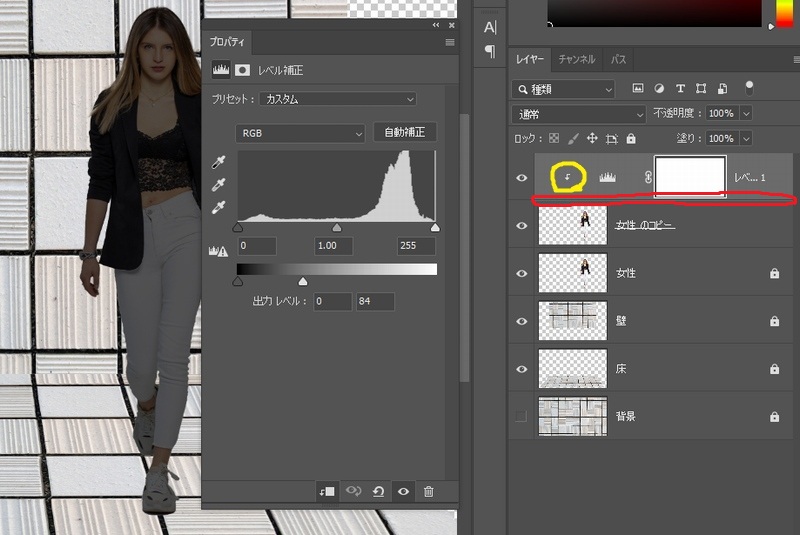Delete the adjustment layer with trash icon

[x=429, y=491]
